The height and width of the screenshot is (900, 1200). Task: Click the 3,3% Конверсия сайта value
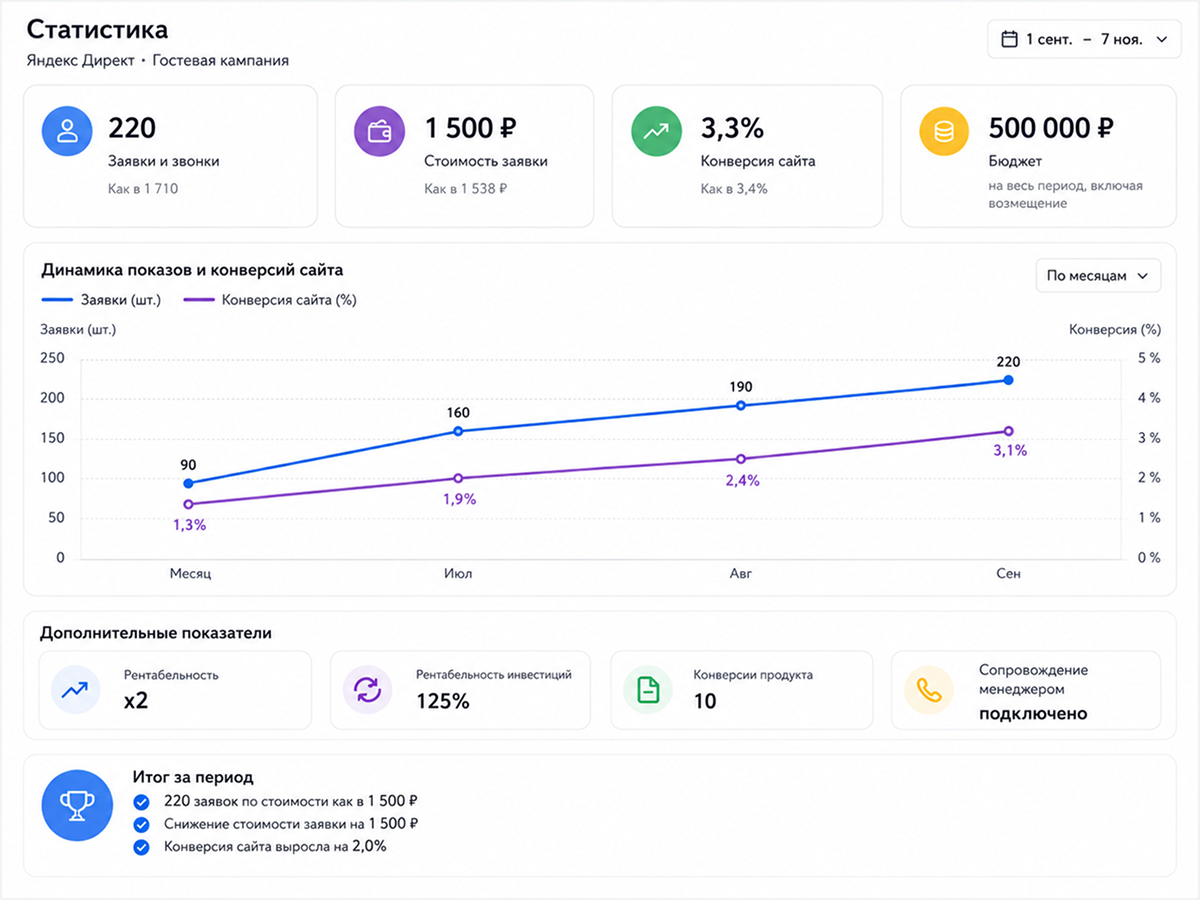(x=732, y=128)
